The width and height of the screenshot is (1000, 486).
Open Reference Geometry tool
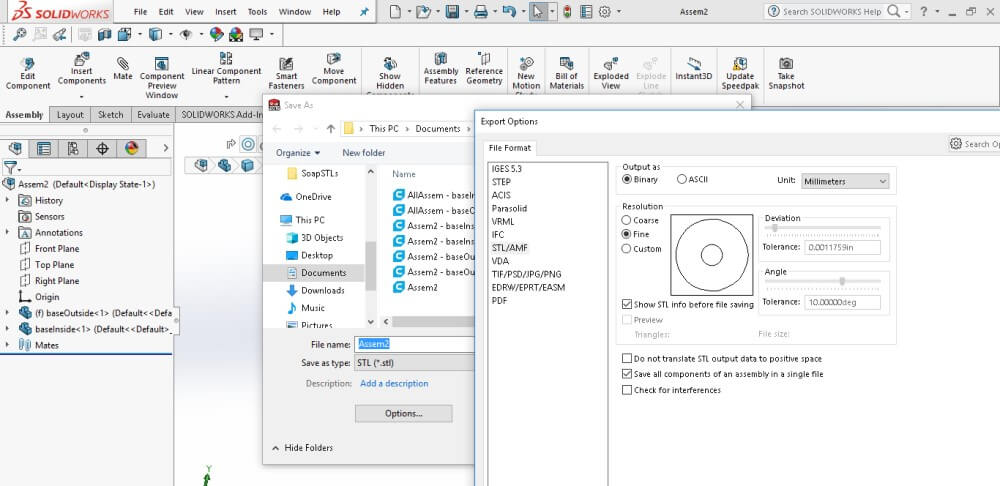(484, 69)
